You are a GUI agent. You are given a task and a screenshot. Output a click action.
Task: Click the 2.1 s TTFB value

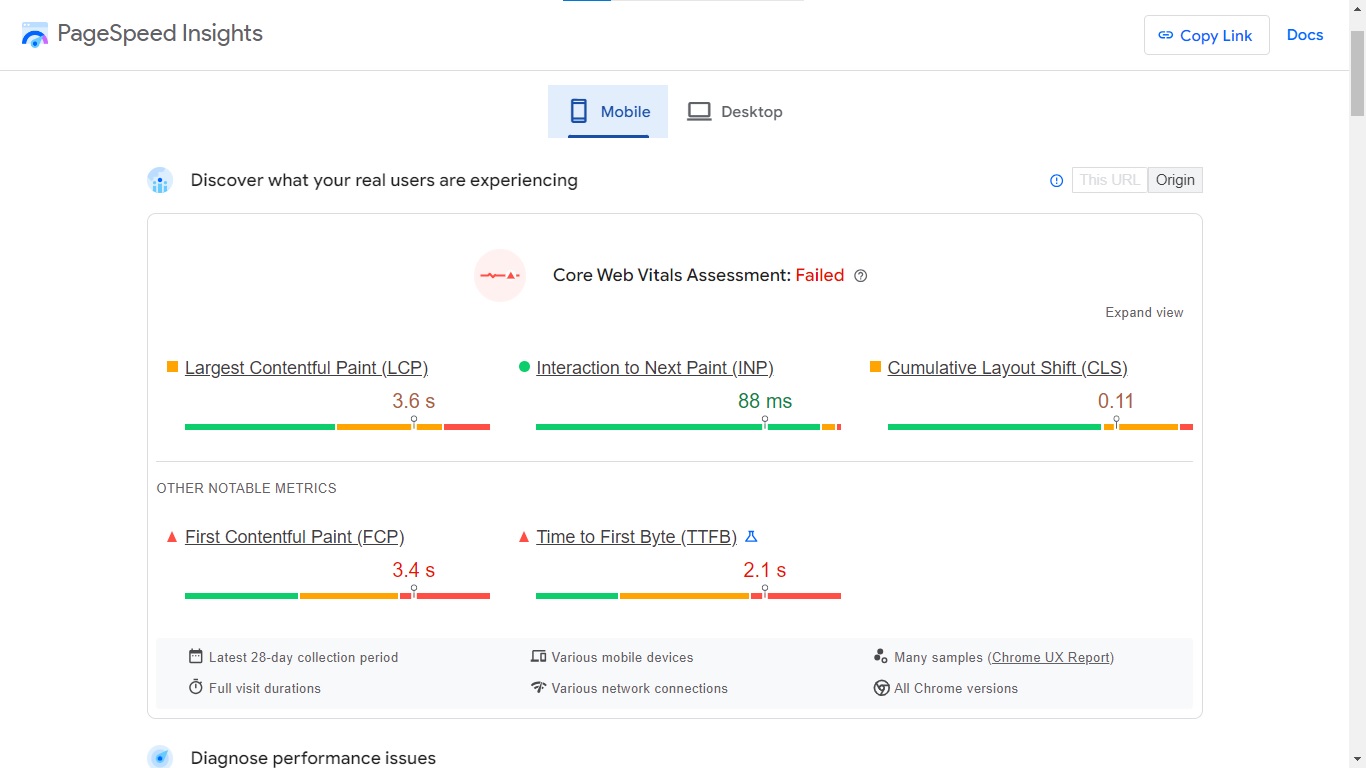click(x=765, y=570)
